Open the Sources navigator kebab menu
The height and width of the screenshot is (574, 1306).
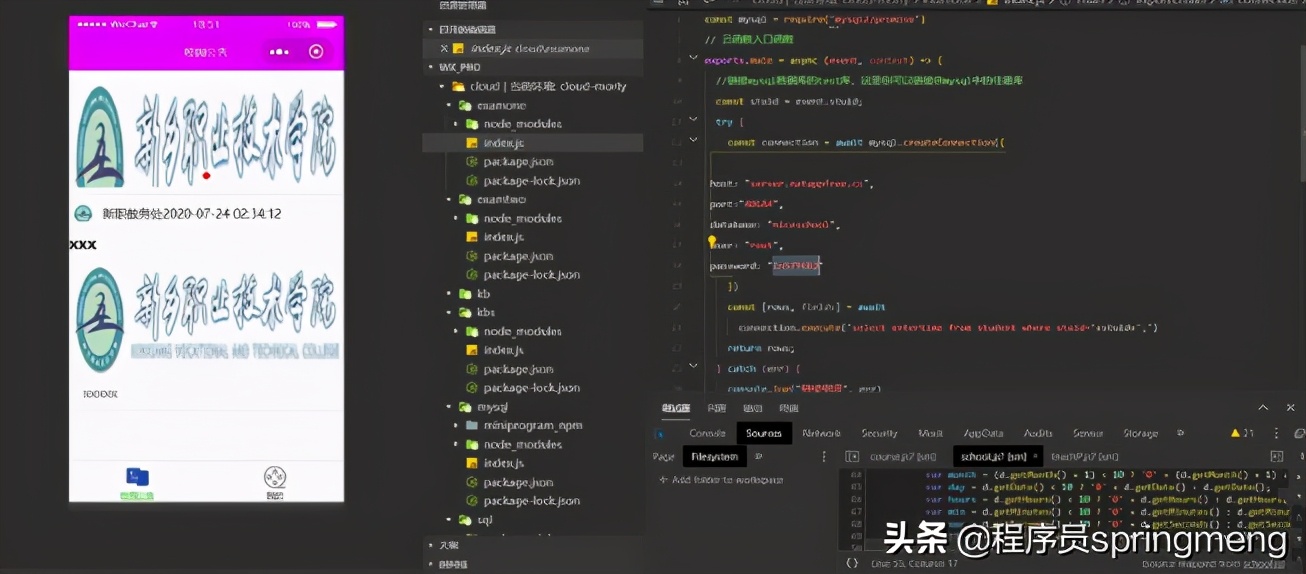824,456
